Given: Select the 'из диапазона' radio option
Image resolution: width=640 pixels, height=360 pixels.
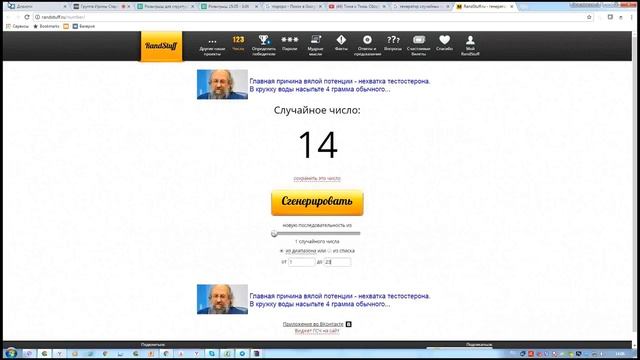Looking at the screenshot, I should point(282,251).
